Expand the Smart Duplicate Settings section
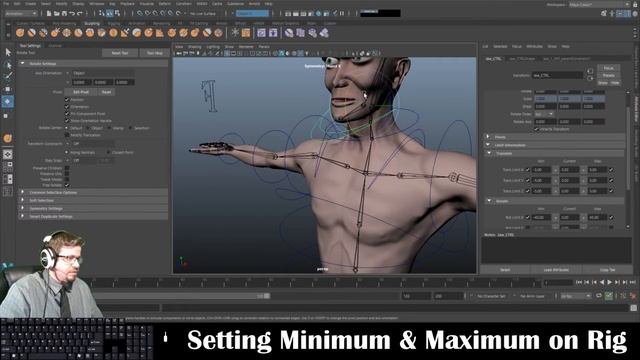 (x=23, y=217)
